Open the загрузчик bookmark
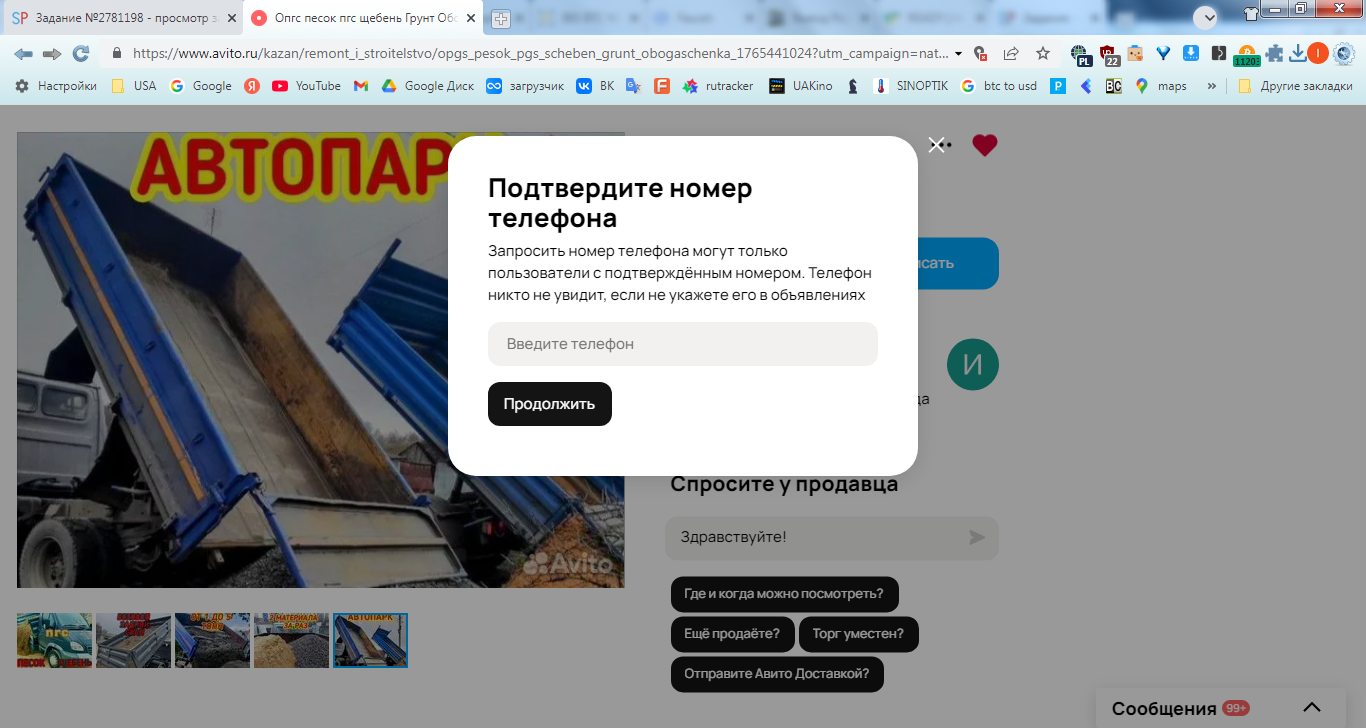Viewport: 1366px width, 728px height. (x=524, y=86)
